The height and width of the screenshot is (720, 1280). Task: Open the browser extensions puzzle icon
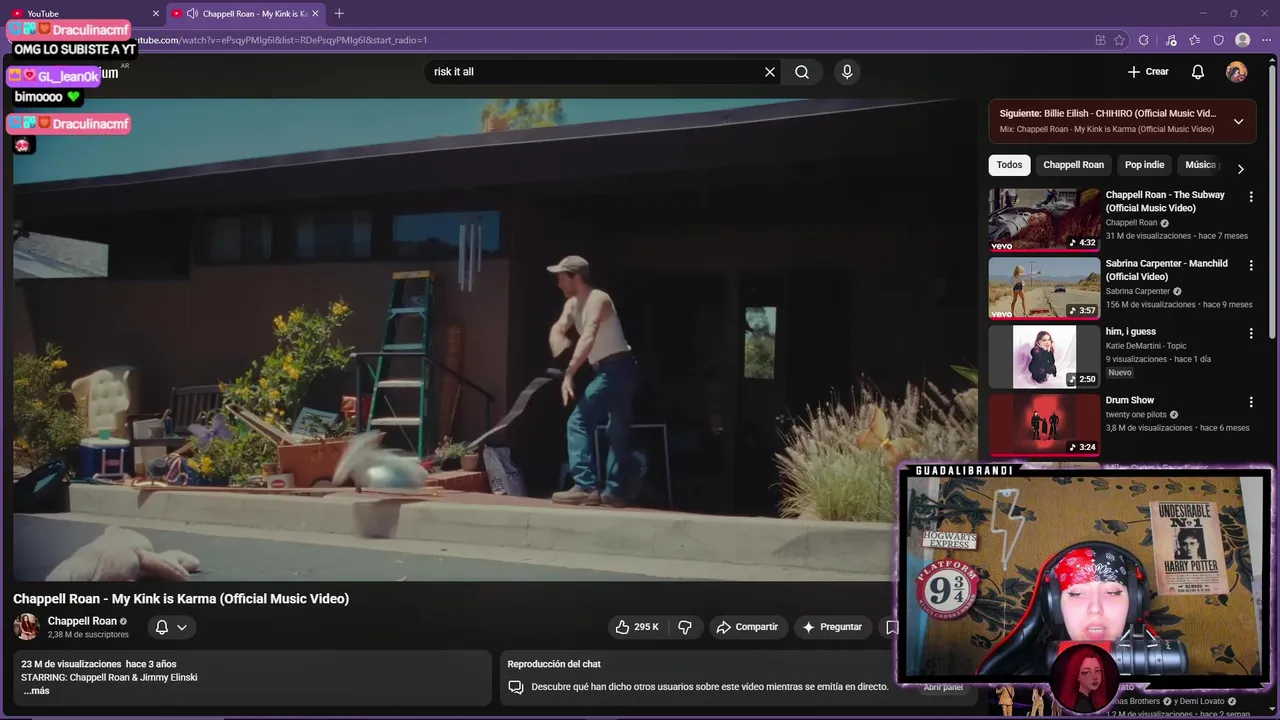tap(1143, 40)
